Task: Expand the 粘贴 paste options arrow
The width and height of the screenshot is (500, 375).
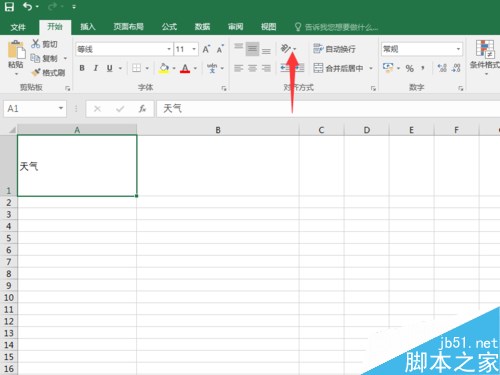Action: click(x=16, y=74)
